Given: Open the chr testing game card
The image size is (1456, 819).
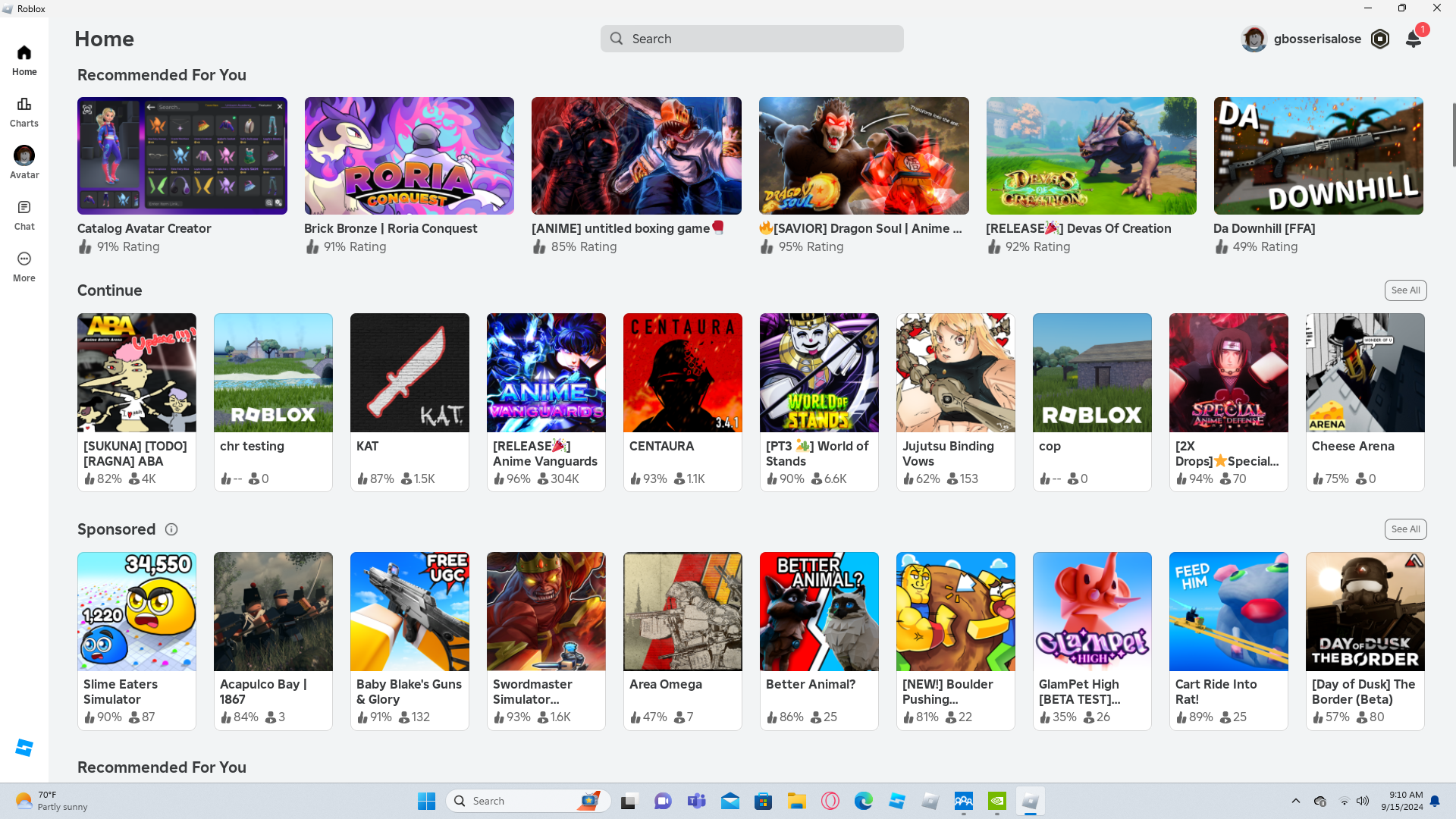Looking at the screenshot, I should [273, 402].
